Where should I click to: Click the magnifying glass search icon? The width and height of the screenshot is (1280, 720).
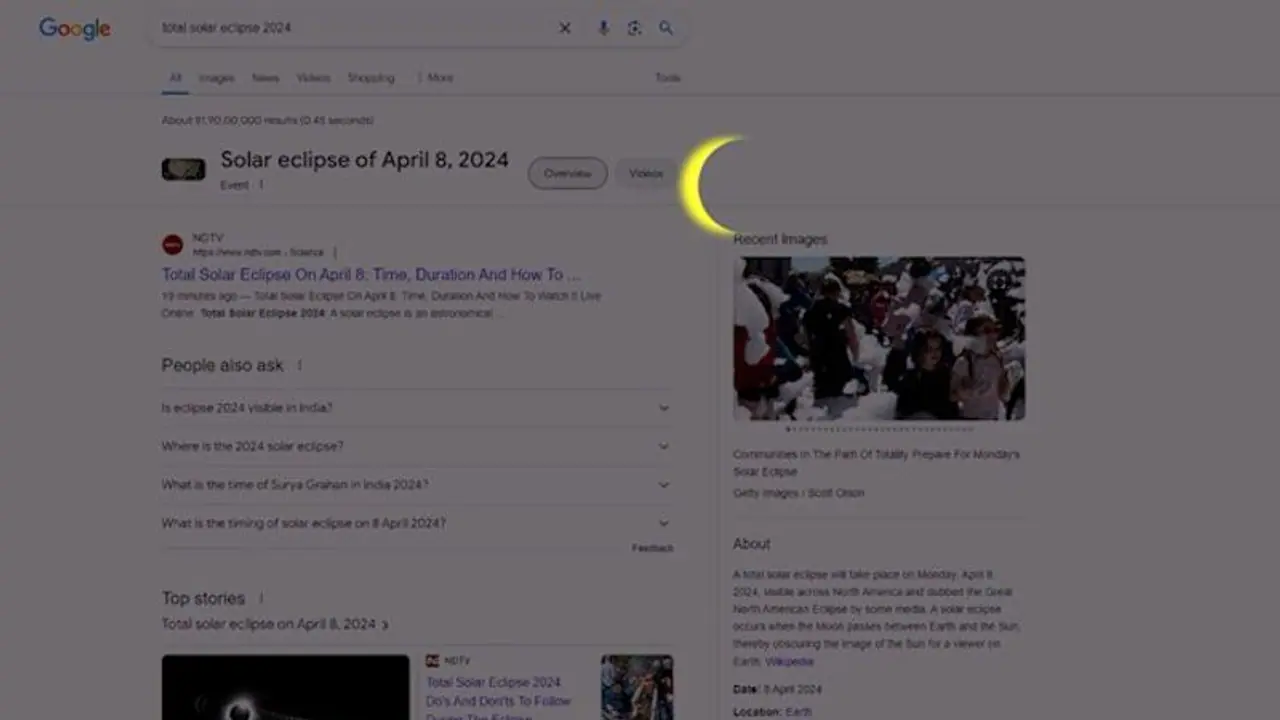(x=666, y=28)
